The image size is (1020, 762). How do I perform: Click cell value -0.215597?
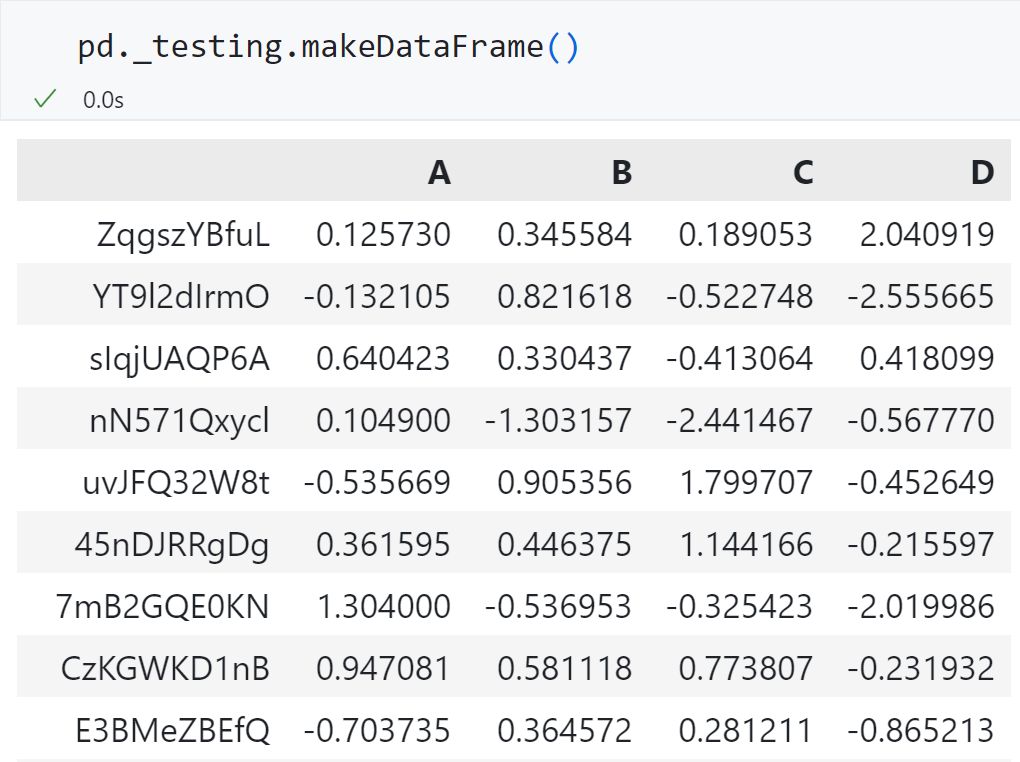920,545
